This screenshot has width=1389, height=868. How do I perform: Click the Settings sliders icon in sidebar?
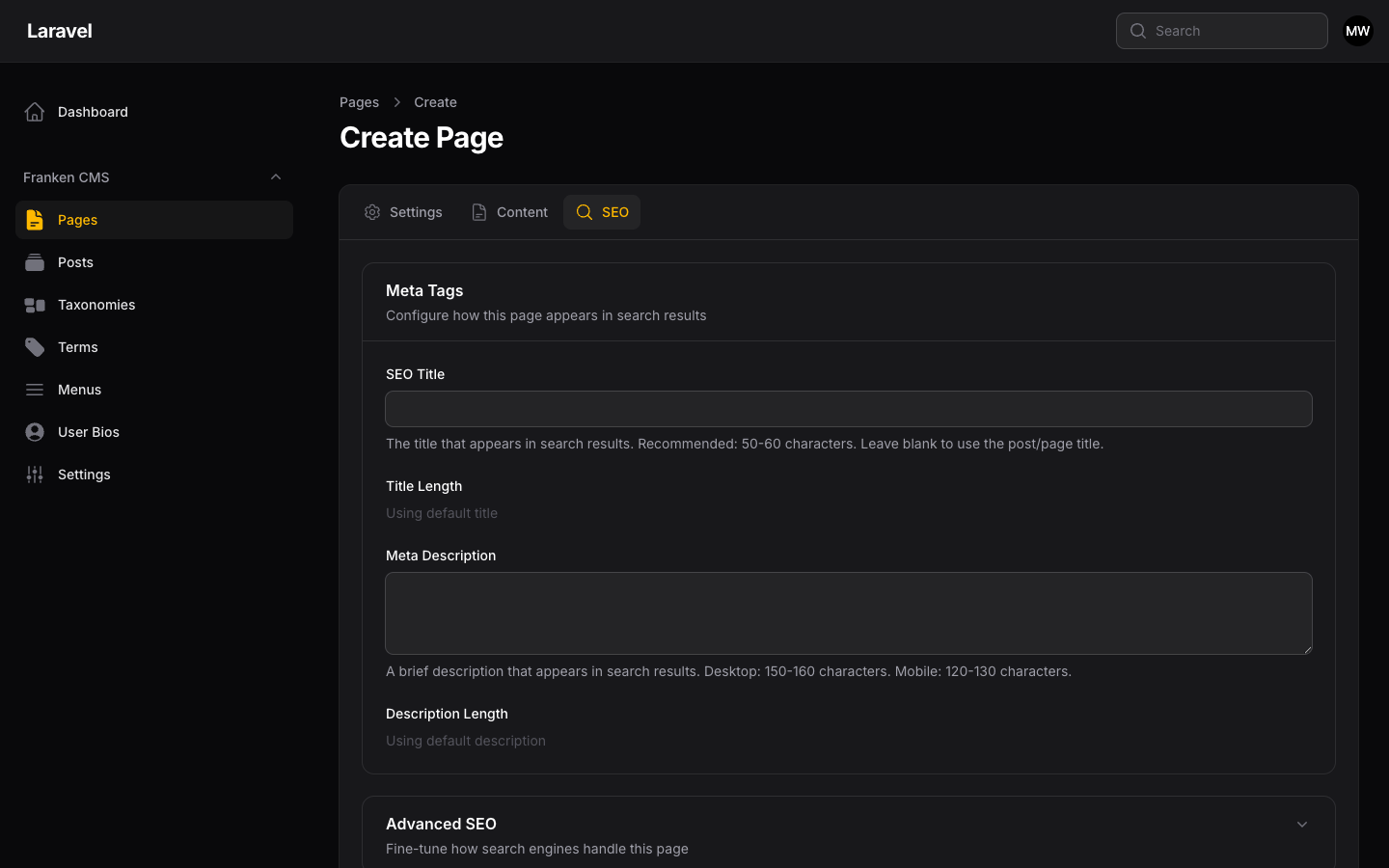35,474
